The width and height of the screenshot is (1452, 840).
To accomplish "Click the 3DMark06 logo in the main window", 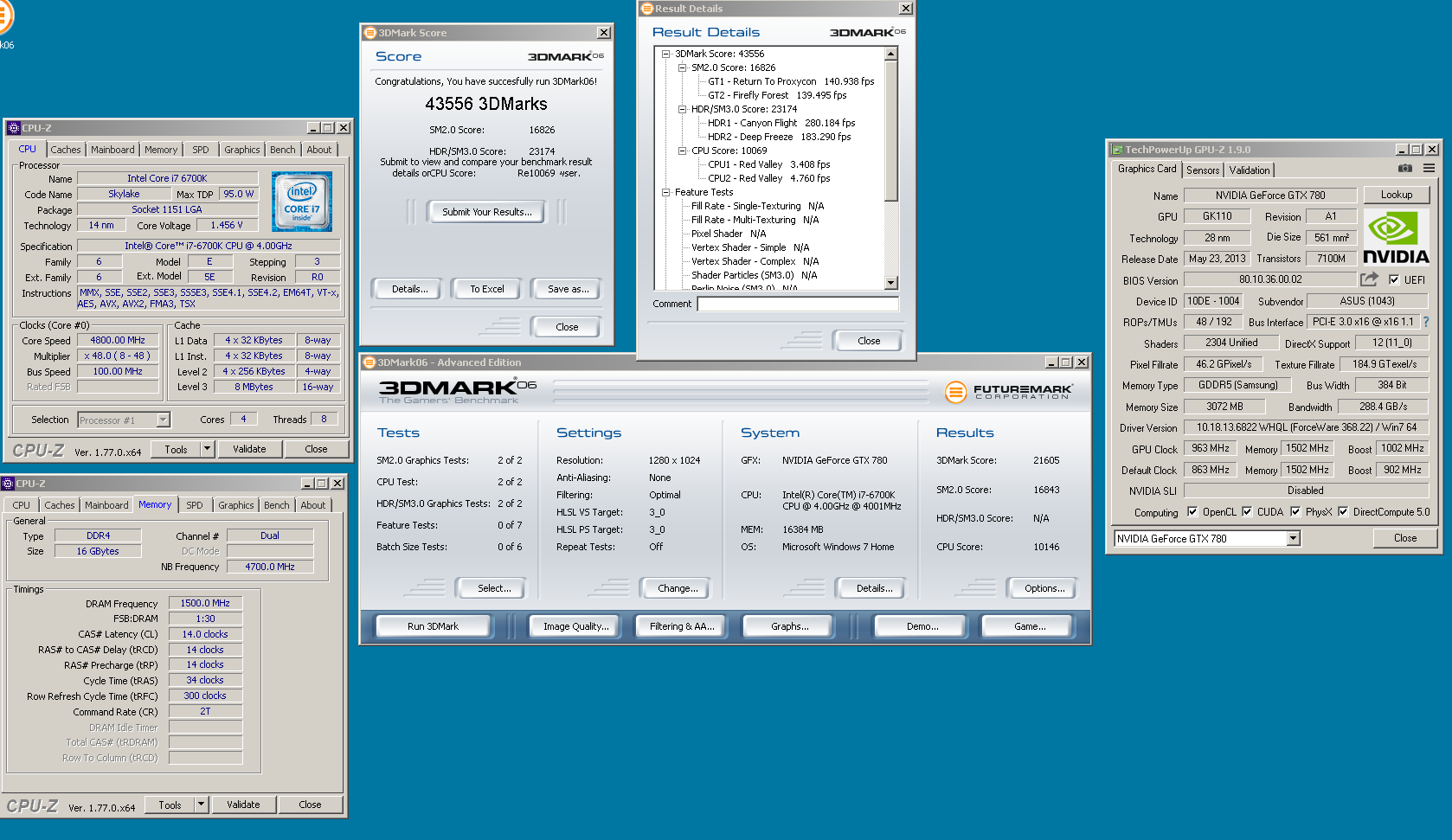I will [x=458, y=391].
